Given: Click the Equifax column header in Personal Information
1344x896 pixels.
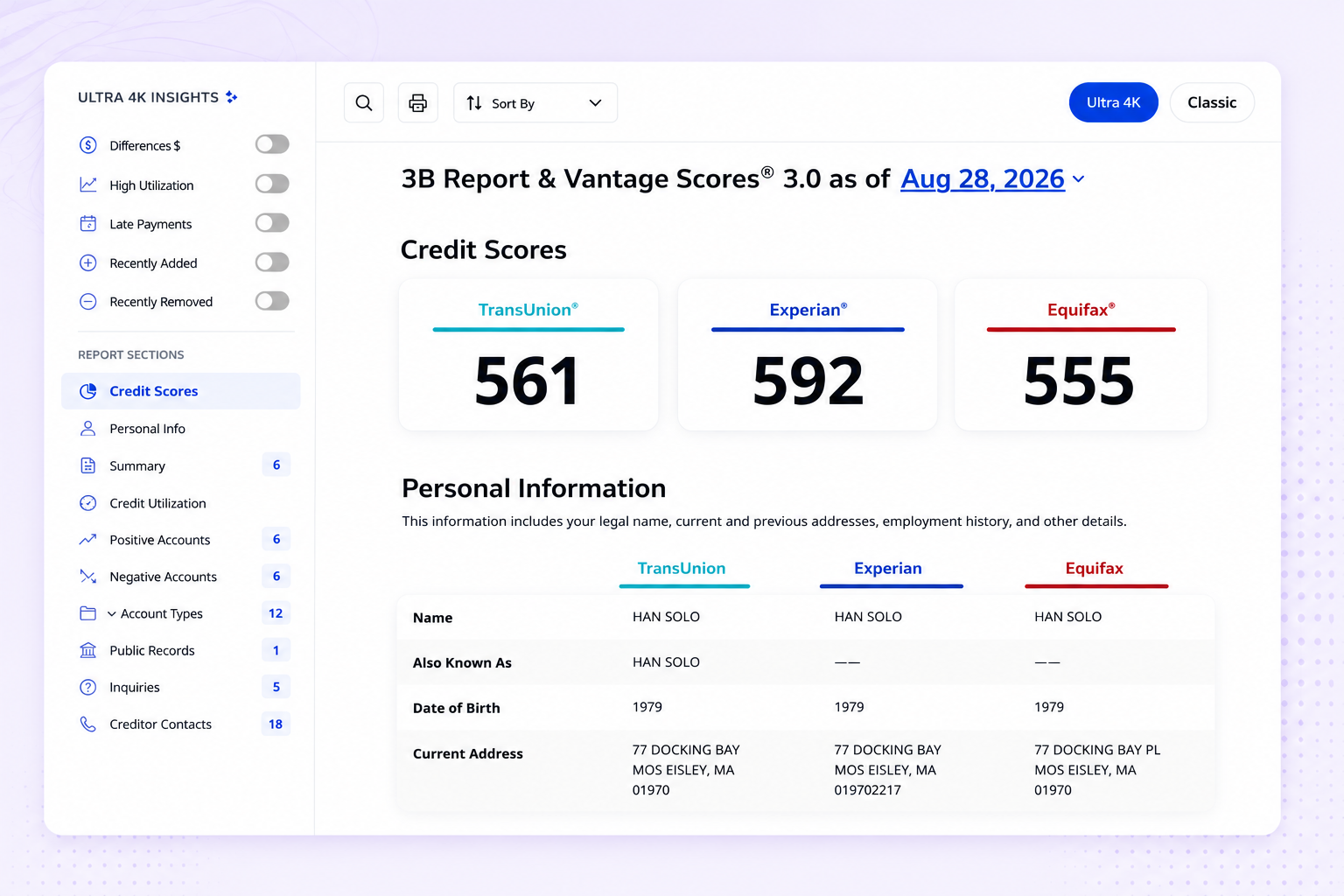Looking at the screenshot, I should (x=1095, y=569).
